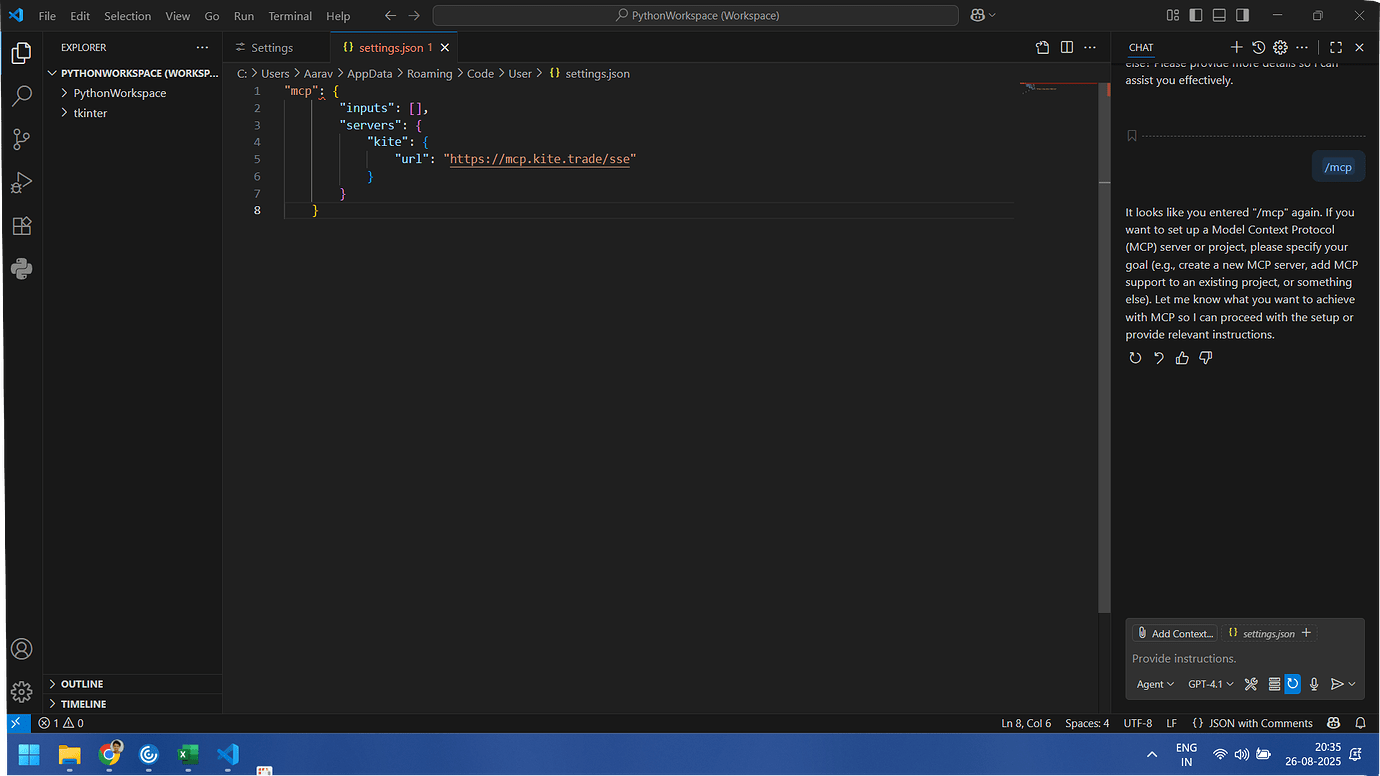Click the microphone icon in chat input
The height and width of the screenshot is (776, 1380).
pos(1314,684)
